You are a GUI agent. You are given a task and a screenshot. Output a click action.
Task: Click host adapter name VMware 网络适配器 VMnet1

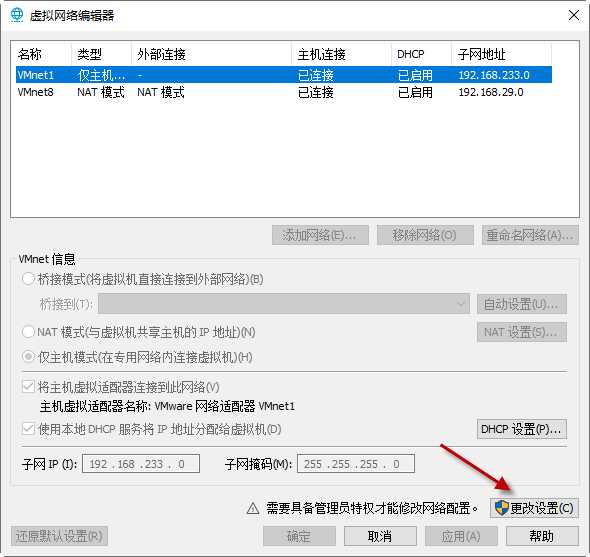pos(225,406)
